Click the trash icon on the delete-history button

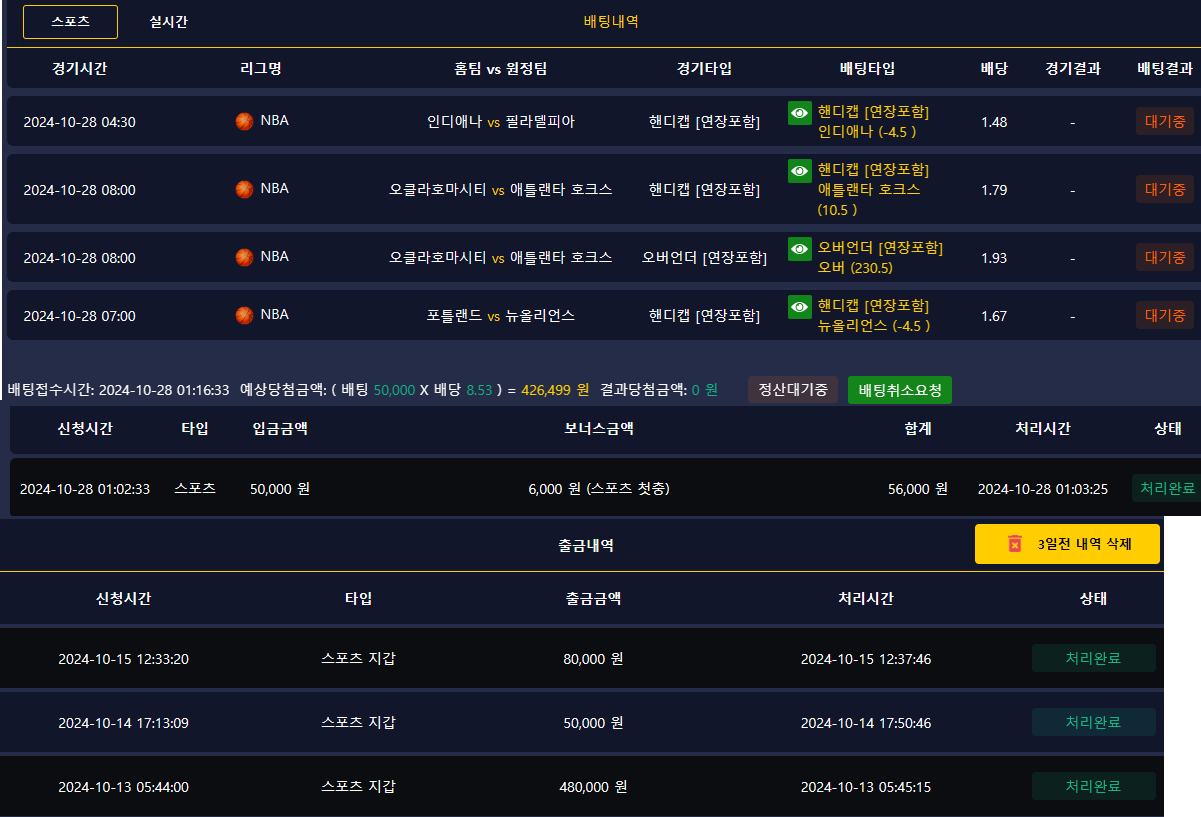1015,544
